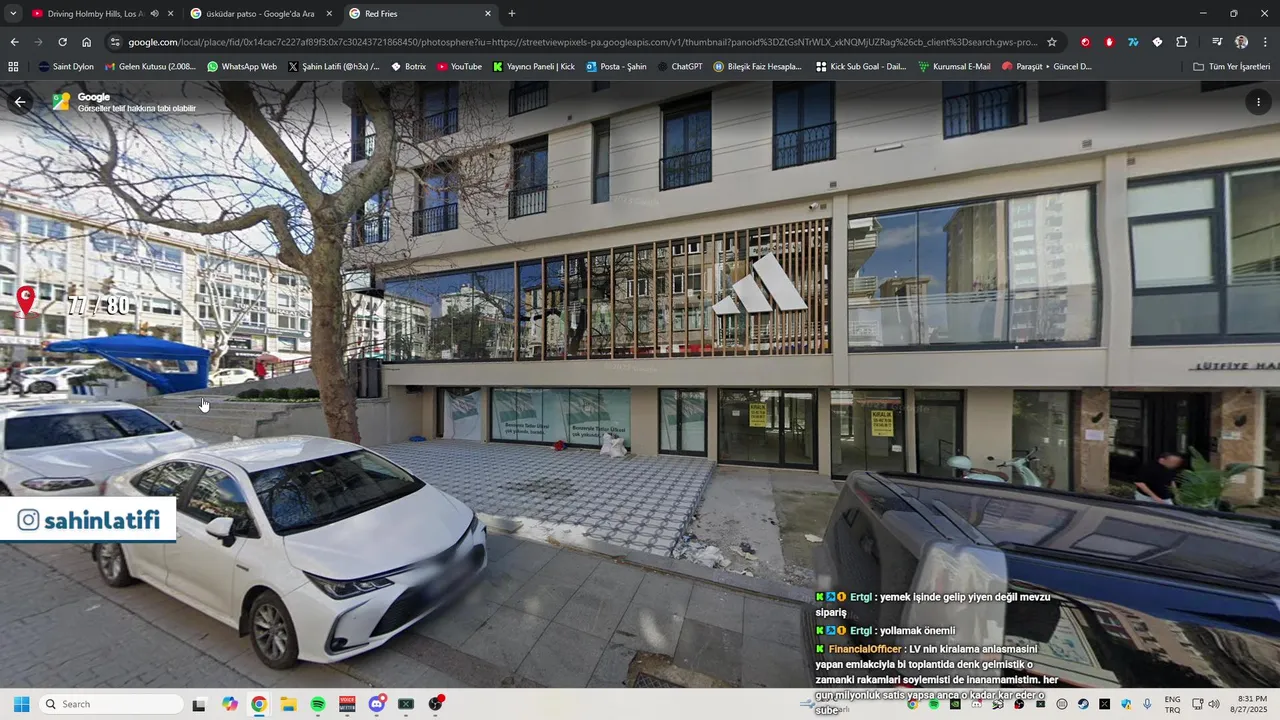Open the browser home page
The width and height of the screenshot is (1280, 720).
[87, 42]
